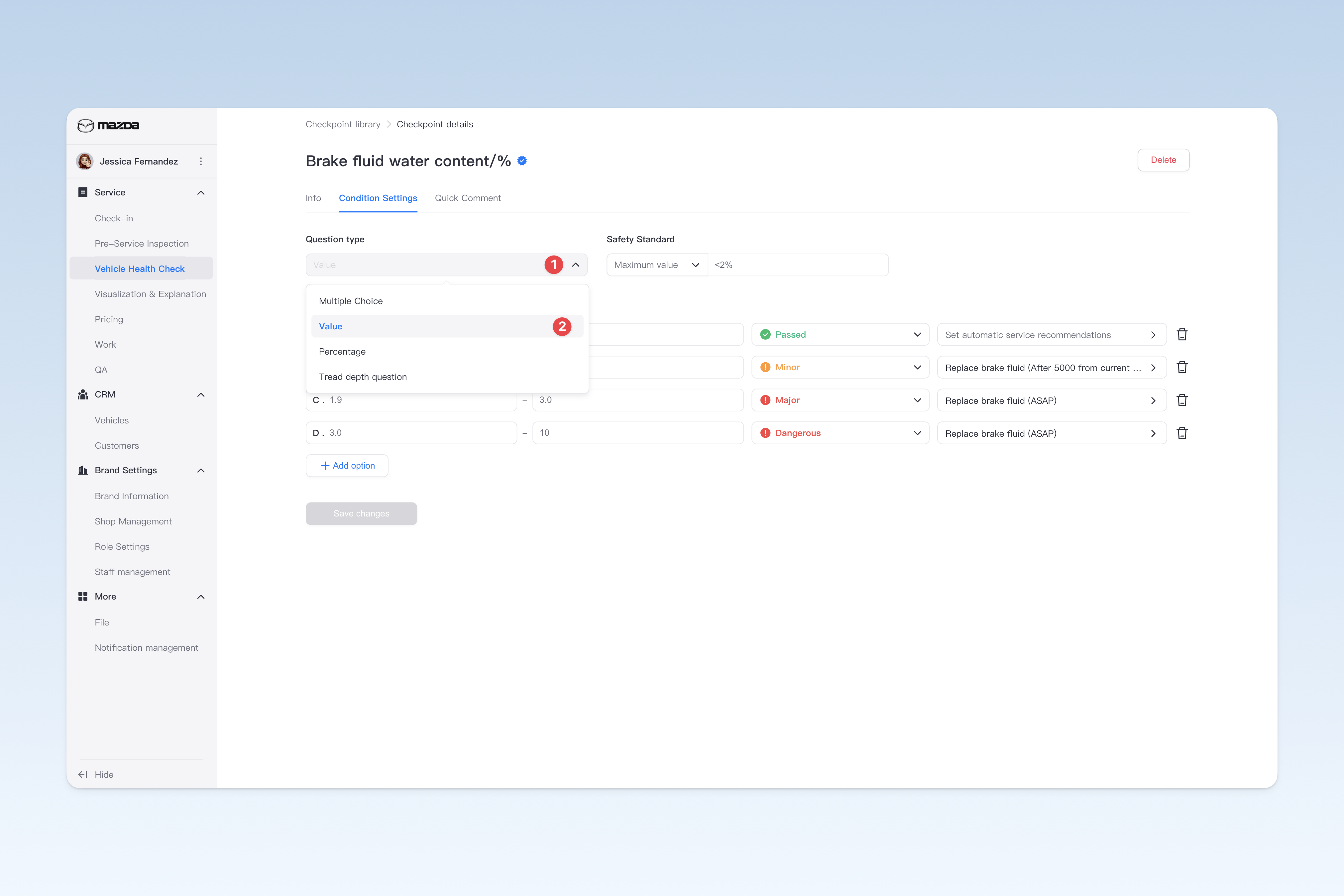
Task: Open the Condition Settings tab
Action: tap(378, 198)
